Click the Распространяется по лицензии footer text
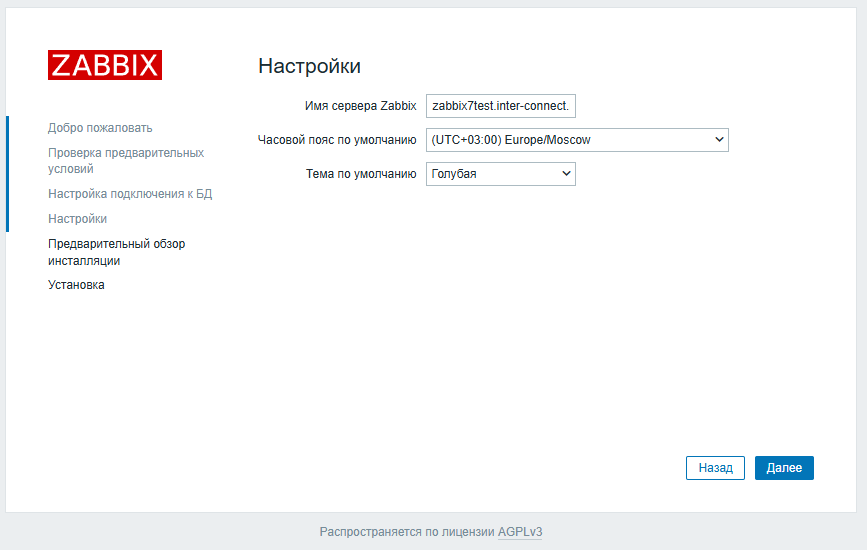The image size is (867, 550). pos(407,532)
